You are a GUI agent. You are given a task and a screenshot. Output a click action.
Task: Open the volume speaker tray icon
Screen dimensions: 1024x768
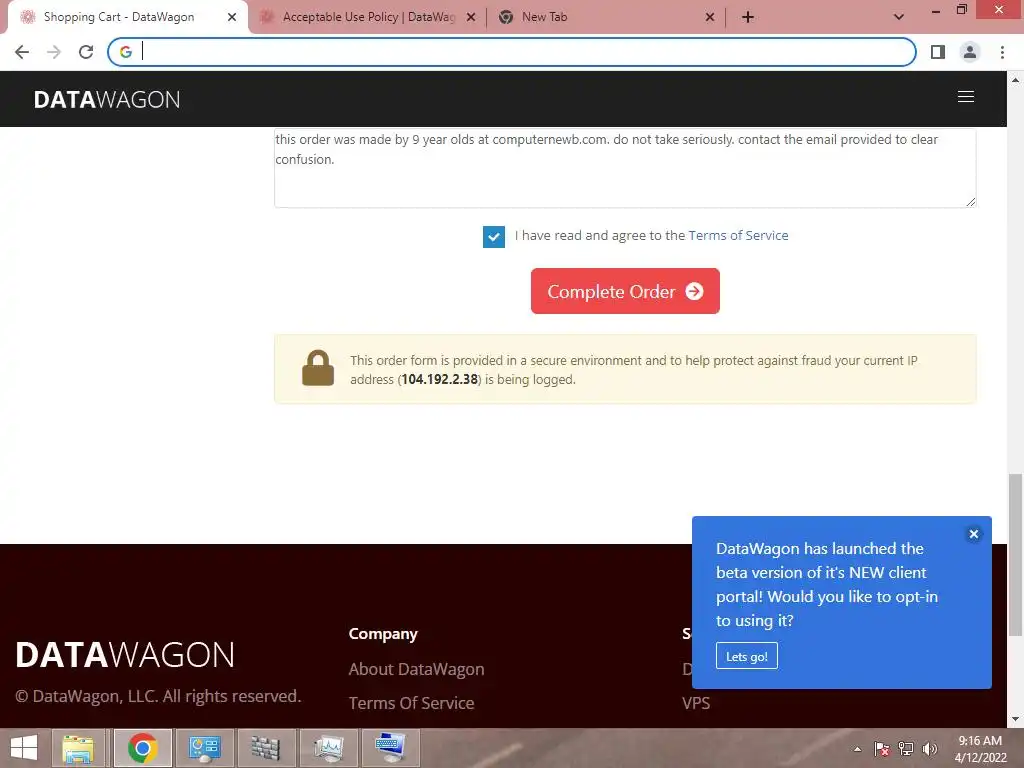click(x=930, y=749)
